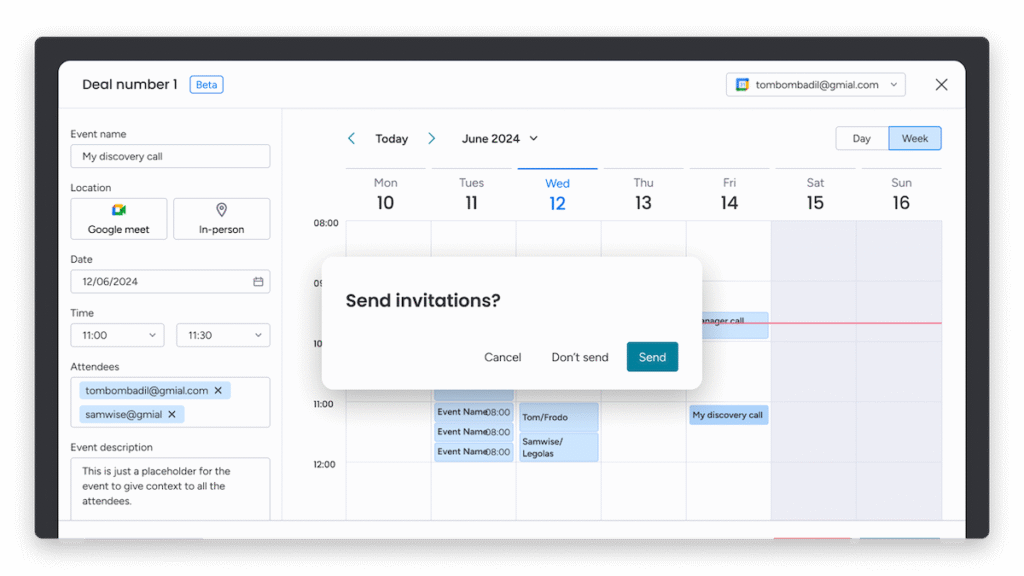Screen dimensions: 1024x576
Task: Open the 11:00 start time dropdown
Action: click(x=118, y=335)
